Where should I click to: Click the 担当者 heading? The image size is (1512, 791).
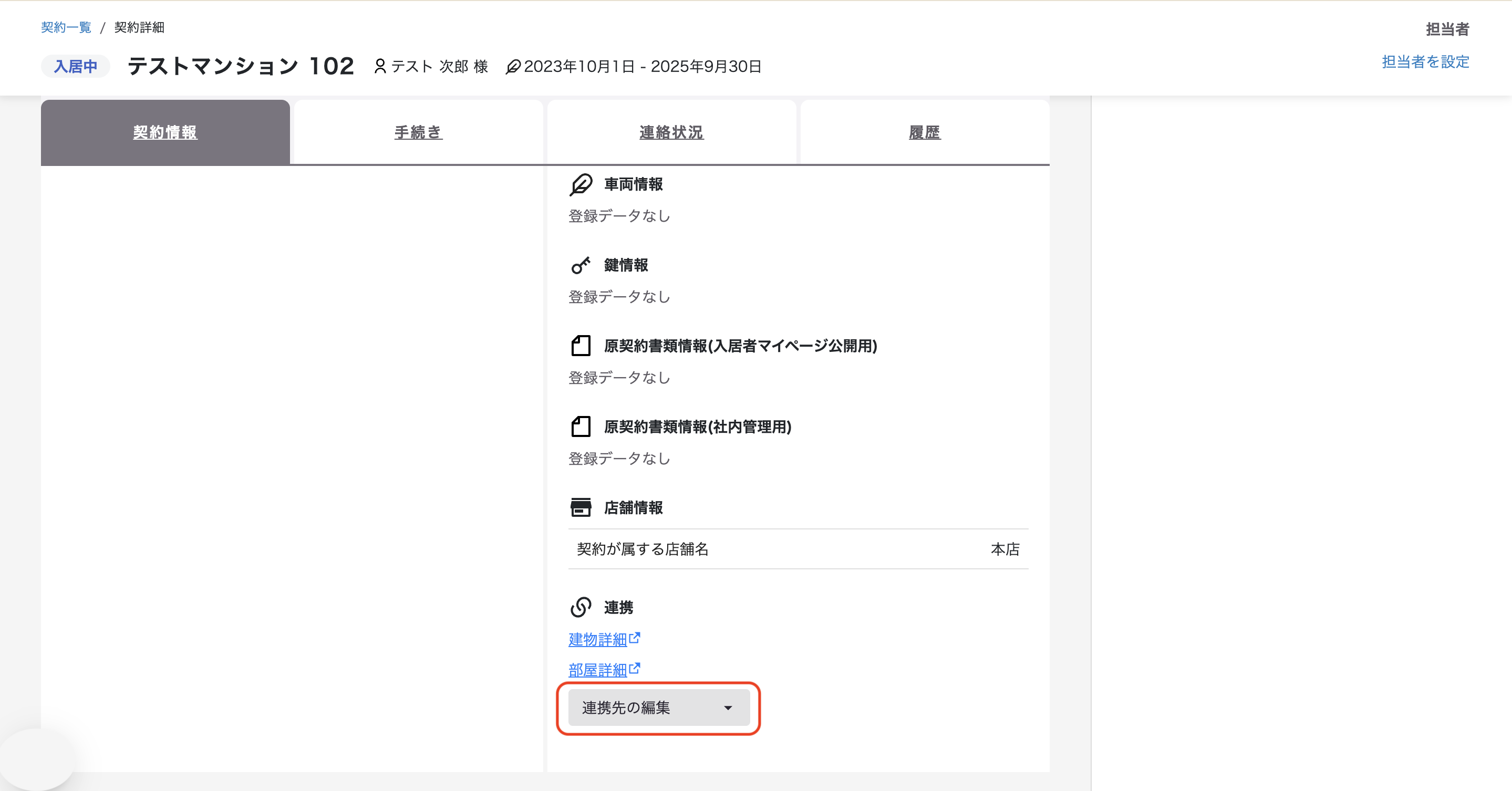point(1447,29)
